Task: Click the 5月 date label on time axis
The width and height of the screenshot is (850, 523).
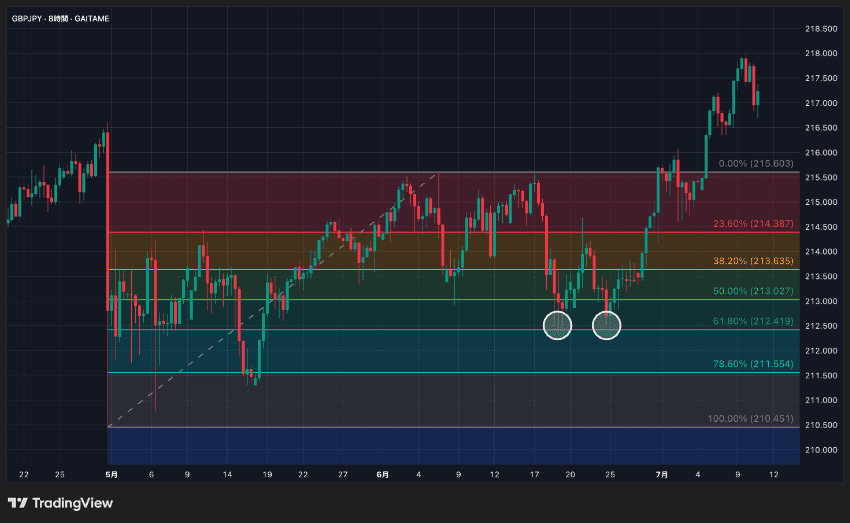Action: tap(111, 474)
